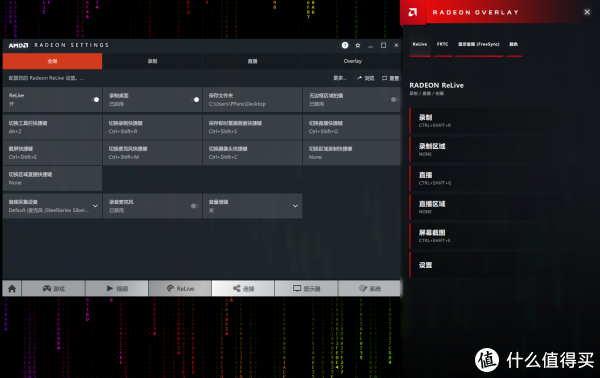
Task: Switch to the 直播 Streaming tab in Radeon Settings
Action: (x=253, y=61)
